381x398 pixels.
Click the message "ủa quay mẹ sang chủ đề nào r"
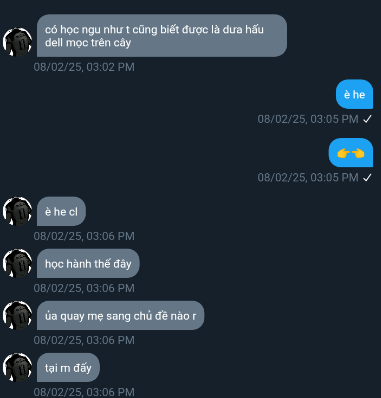(120, 315)
